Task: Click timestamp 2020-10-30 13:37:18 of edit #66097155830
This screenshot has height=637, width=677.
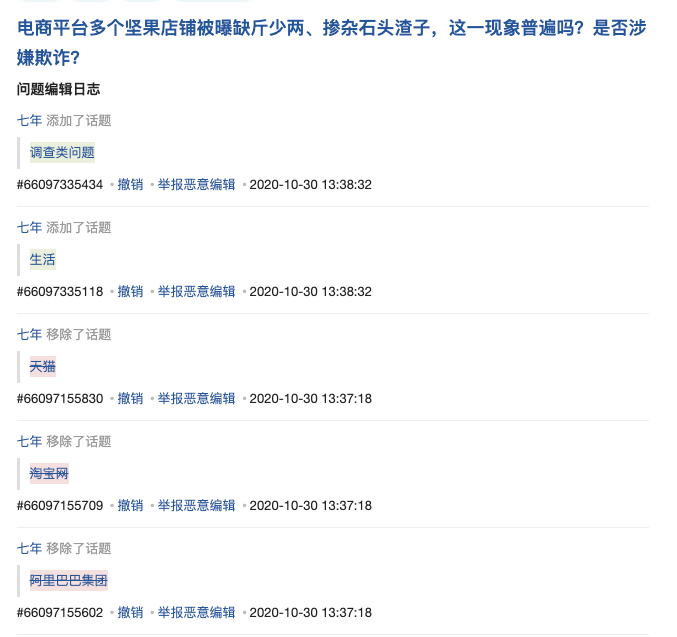Action: [310, 399]
